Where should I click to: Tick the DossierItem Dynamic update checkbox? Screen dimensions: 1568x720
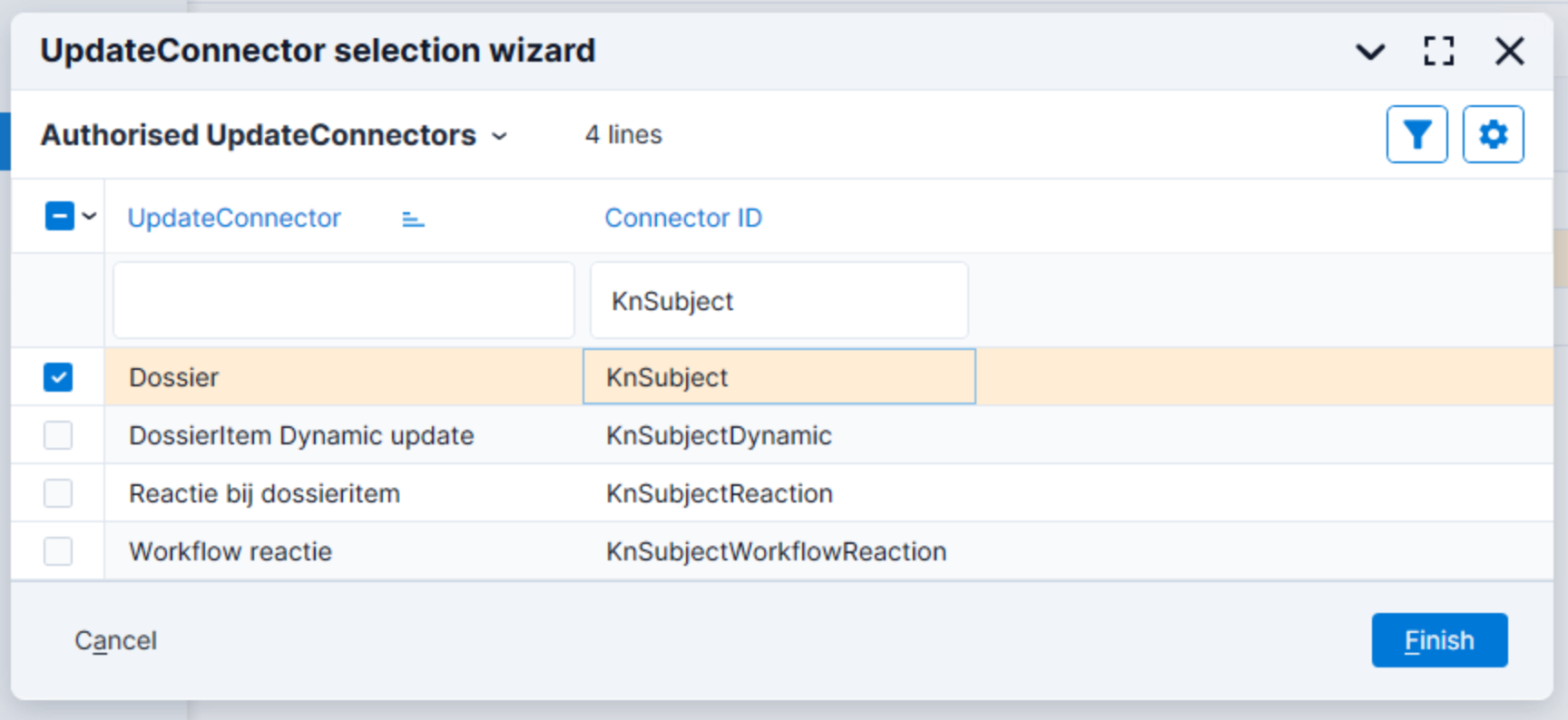coord(58,435)
